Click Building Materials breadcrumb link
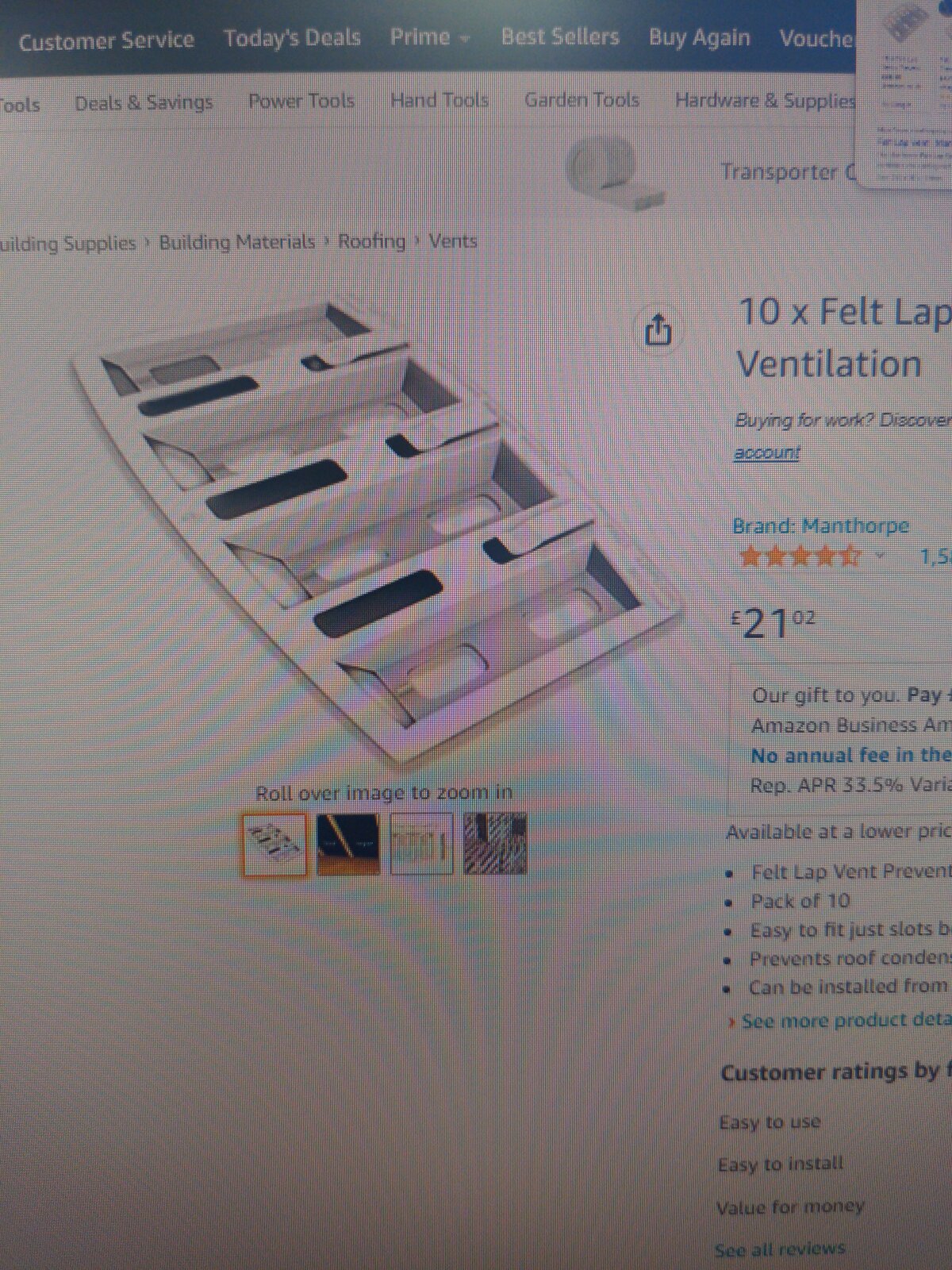This screenshot has width=952, height=1270. coord(237,242)
